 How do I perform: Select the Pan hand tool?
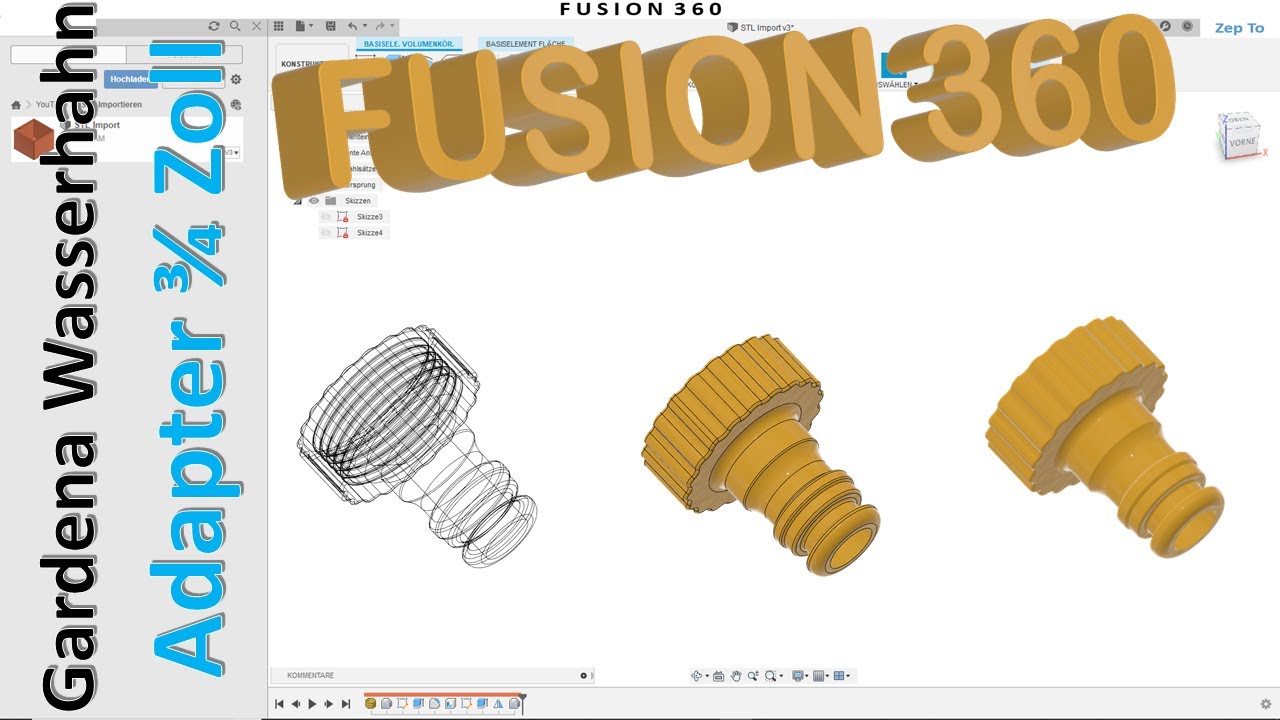tap(736, 676)
